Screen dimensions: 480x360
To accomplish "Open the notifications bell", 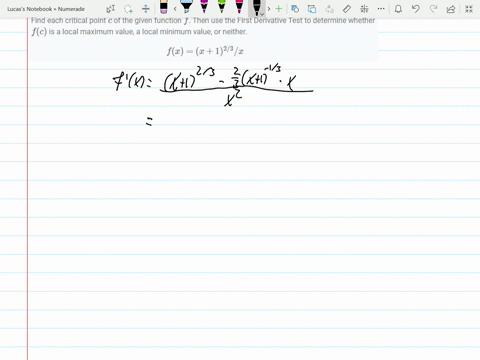I will pyautogui.click(x=398, y=9).
